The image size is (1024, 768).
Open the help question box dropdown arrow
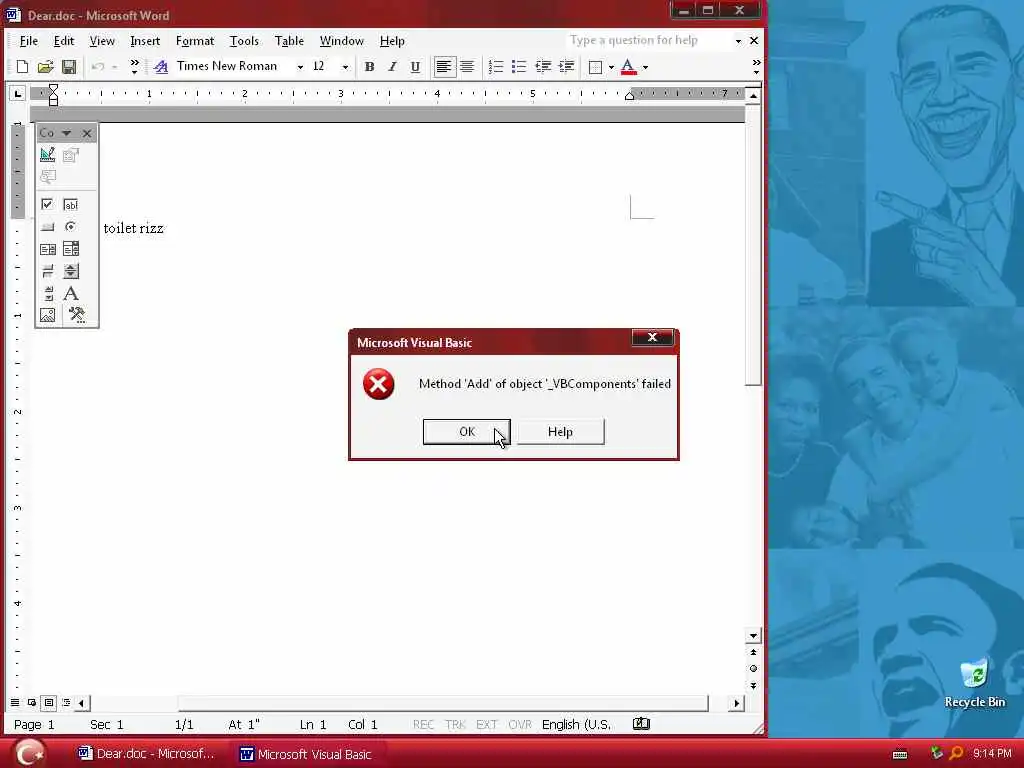(x=738, y=41)
